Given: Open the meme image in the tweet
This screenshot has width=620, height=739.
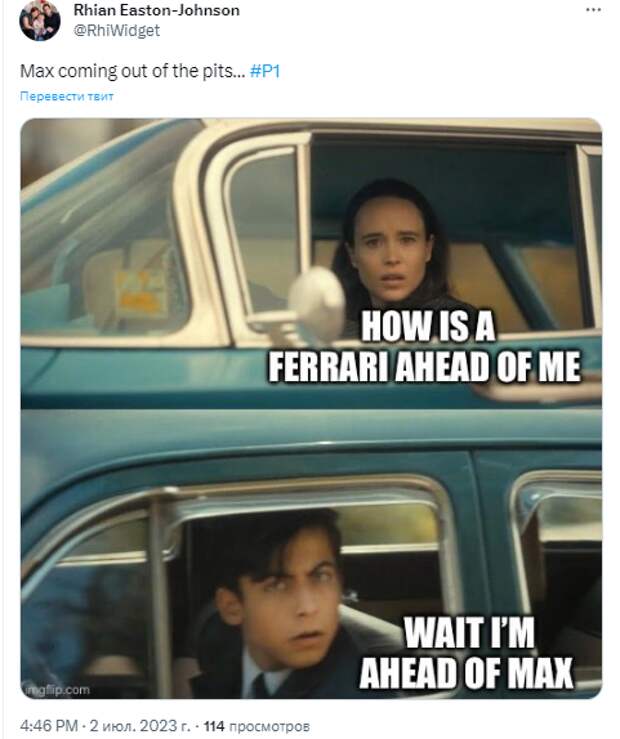Looking at the screenshot, I should coord(311,408).
